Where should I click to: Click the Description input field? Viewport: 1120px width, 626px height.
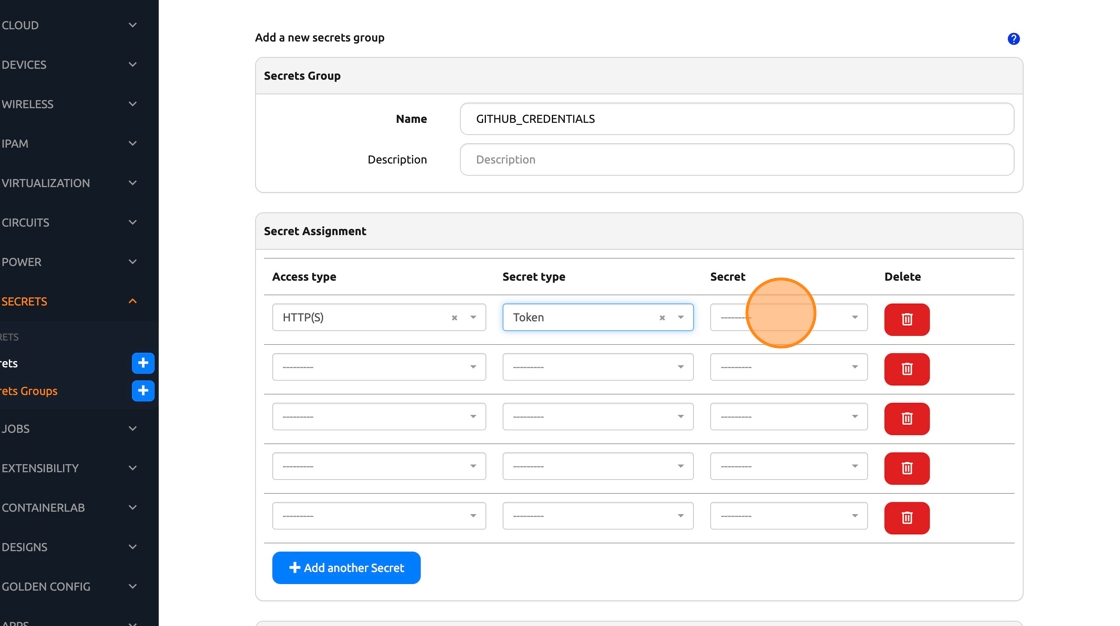pyautogui.click(x=736, y=160)
